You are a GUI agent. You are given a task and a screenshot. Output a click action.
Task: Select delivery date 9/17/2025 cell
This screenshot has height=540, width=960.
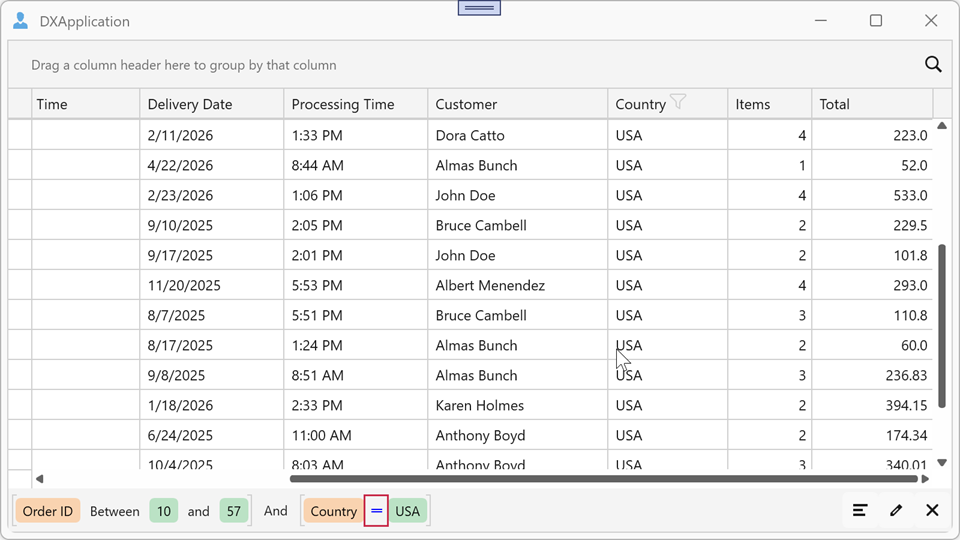pyautogui.click(x=212, y=255)
